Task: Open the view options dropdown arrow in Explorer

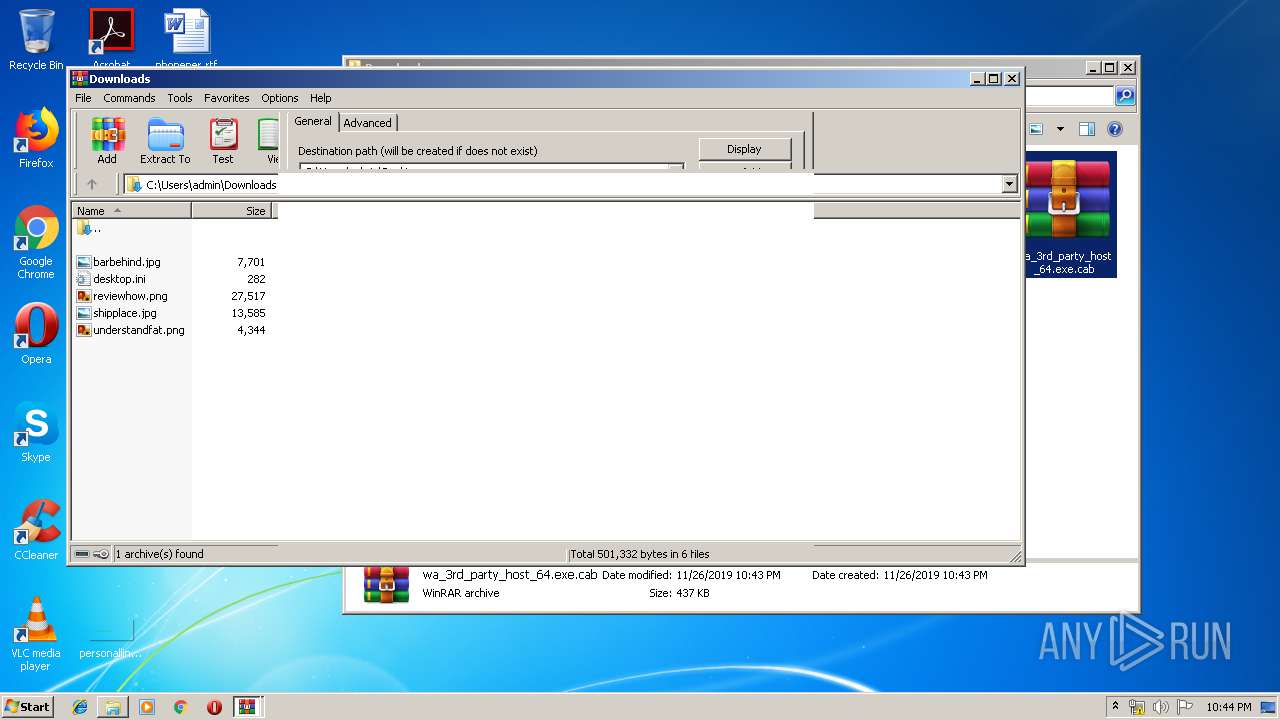Action: [1060, 129]
